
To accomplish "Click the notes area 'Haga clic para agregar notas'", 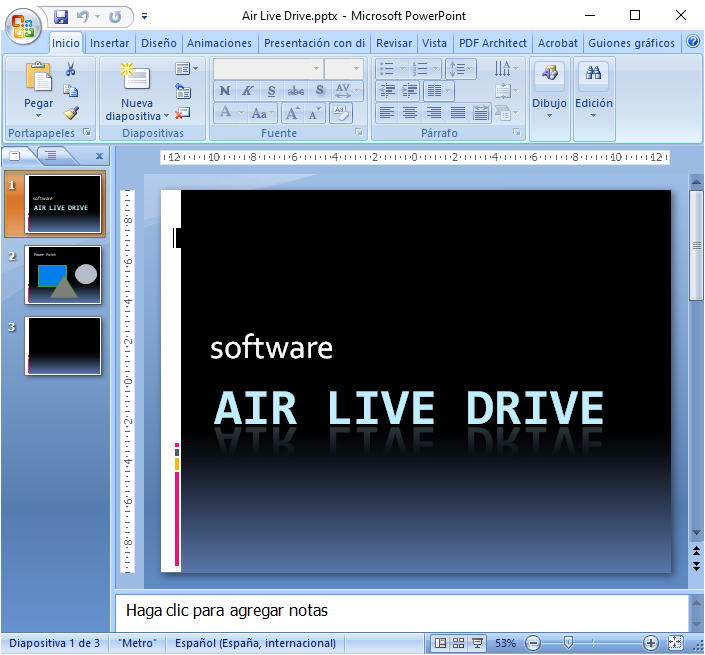I will point(402,612).
